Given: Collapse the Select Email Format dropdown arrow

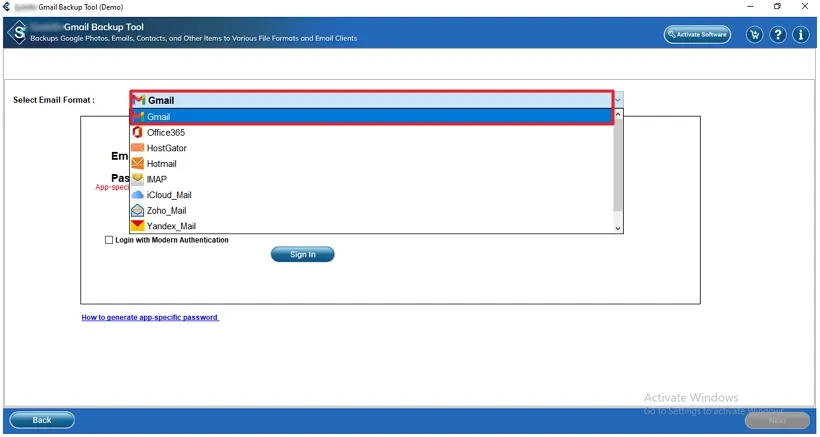Looking at the screenshot, I should pyautogui.click(x=618, y=100).
